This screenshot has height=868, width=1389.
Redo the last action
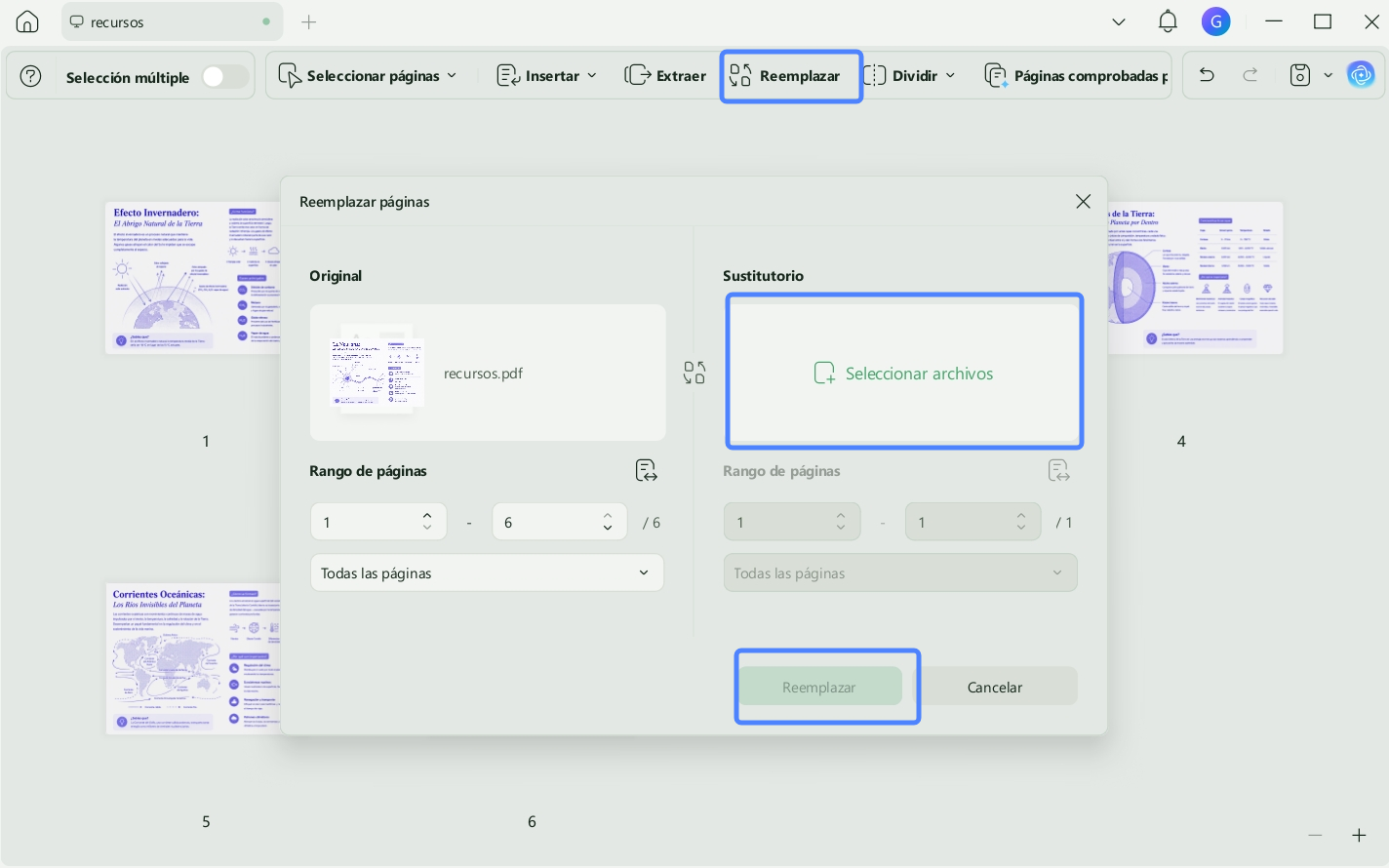coord(1250,75)
